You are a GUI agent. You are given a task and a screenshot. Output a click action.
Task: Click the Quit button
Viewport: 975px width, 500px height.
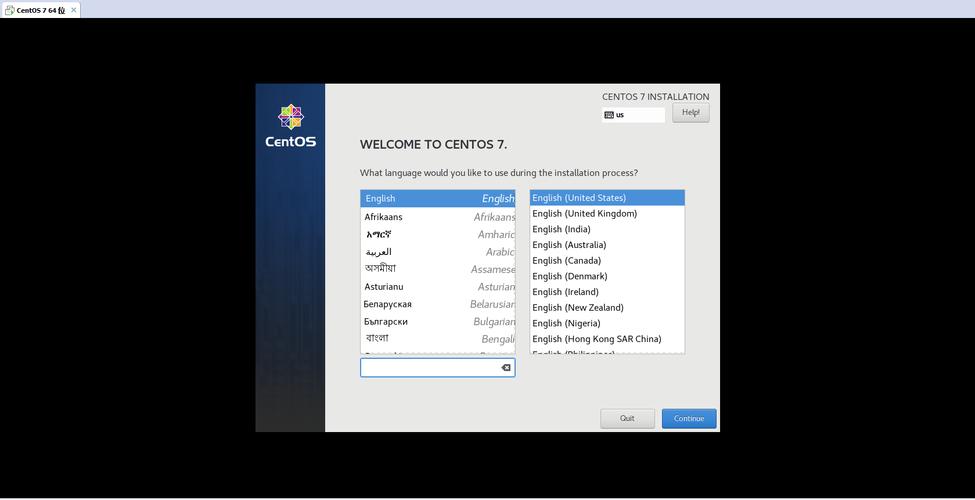coord(627,418)
